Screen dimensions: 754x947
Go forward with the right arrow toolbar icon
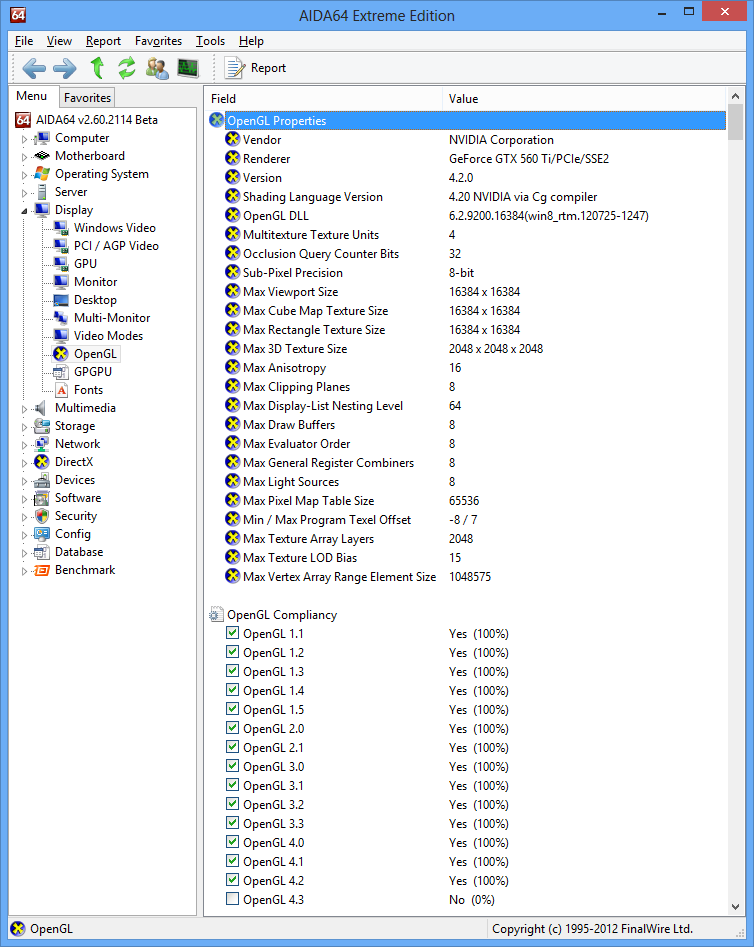(65, 68)
